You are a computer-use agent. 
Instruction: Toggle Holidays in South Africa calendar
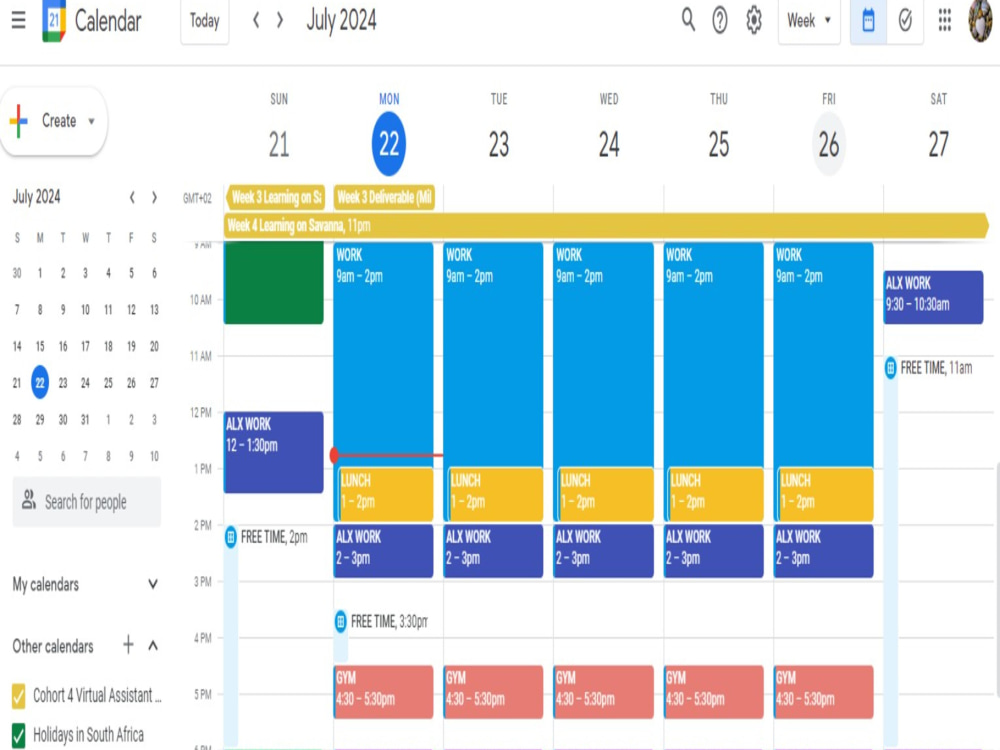point(18,735)
